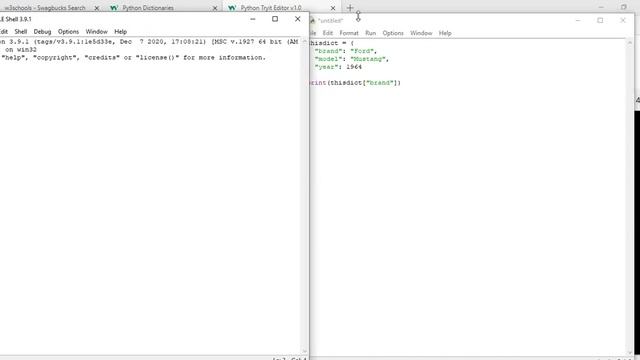Close the untitled editor window
640x360 pixels.
(x=622, y=20)
